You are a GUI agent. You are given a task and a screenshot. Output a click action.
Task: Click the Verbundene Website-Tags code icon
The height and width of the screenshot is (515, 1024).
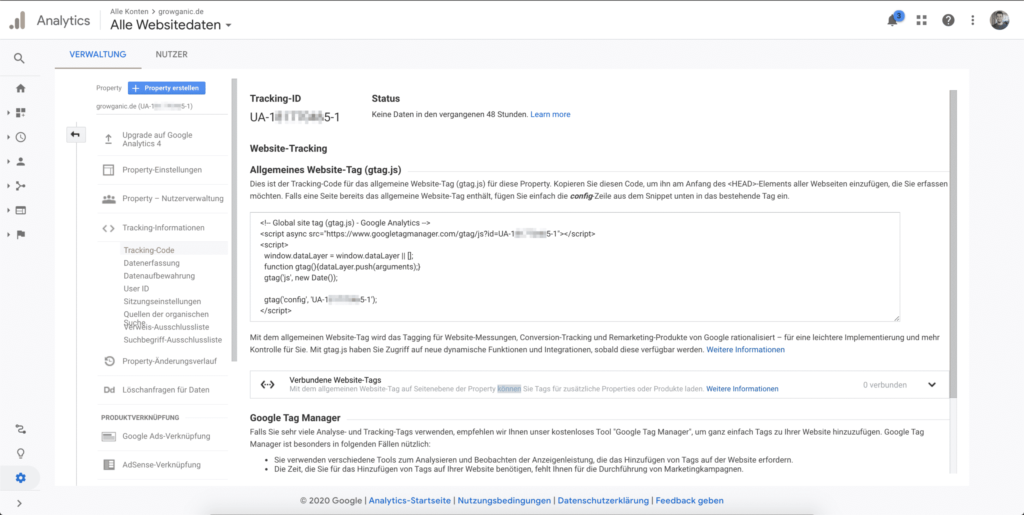point(267,384)
